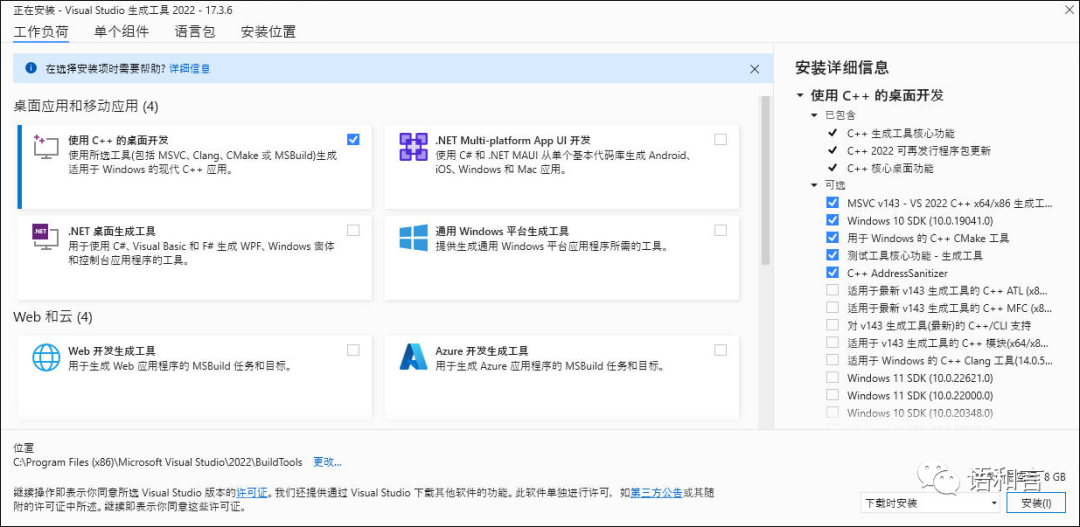Uncheck C++ AddressSanitizer option
Viewport: 1080px width, 527px height.
(832, 273)
